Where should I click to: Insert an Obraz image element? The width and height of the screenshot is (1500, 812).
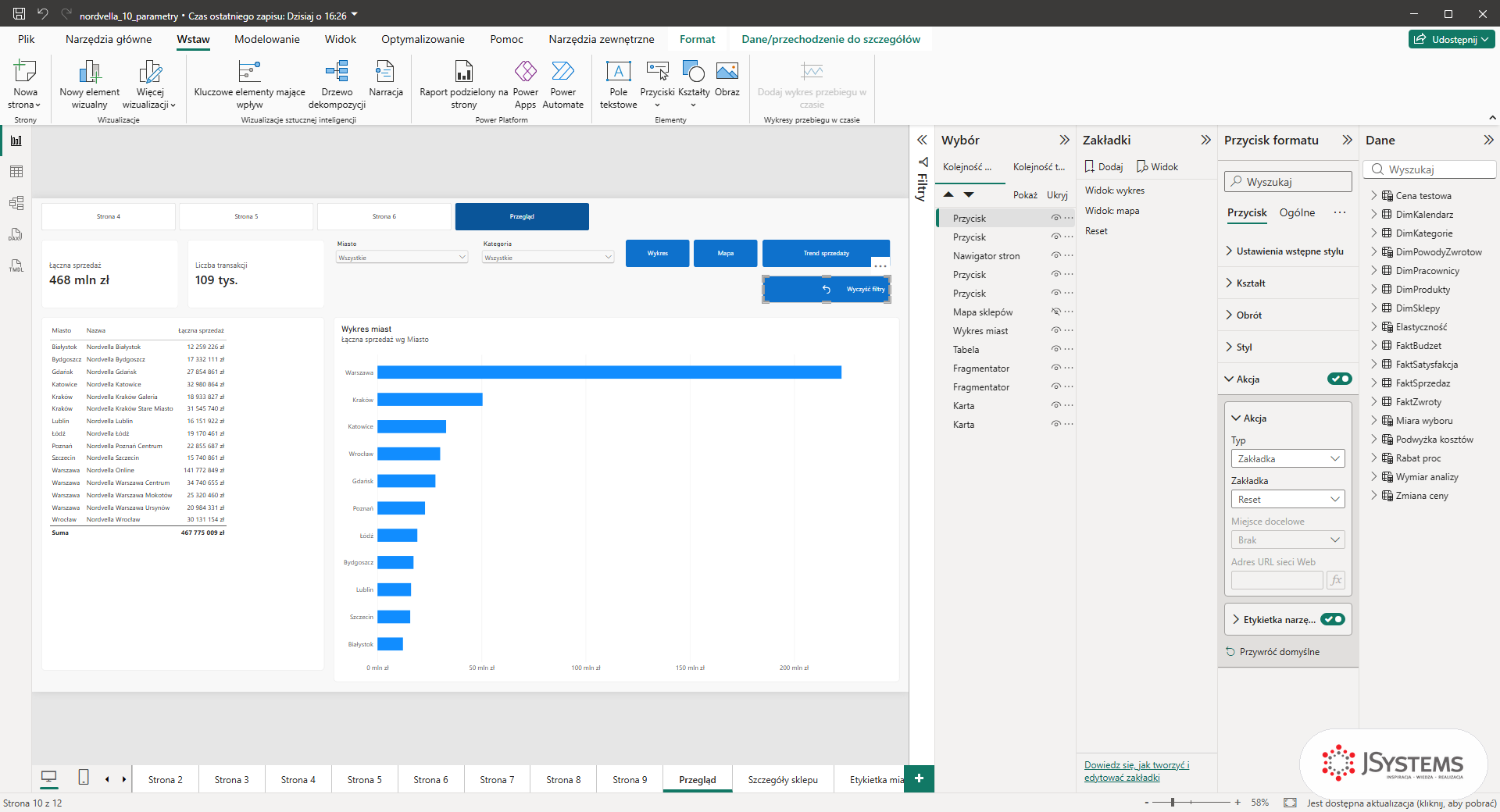(x=727, y=78)
